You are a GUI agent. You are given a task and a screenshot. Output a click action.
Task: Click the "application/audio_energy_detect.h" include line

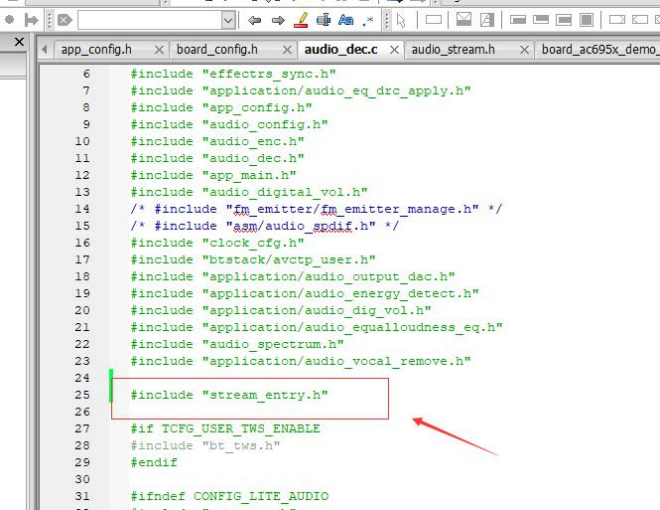tap(305, 293)
